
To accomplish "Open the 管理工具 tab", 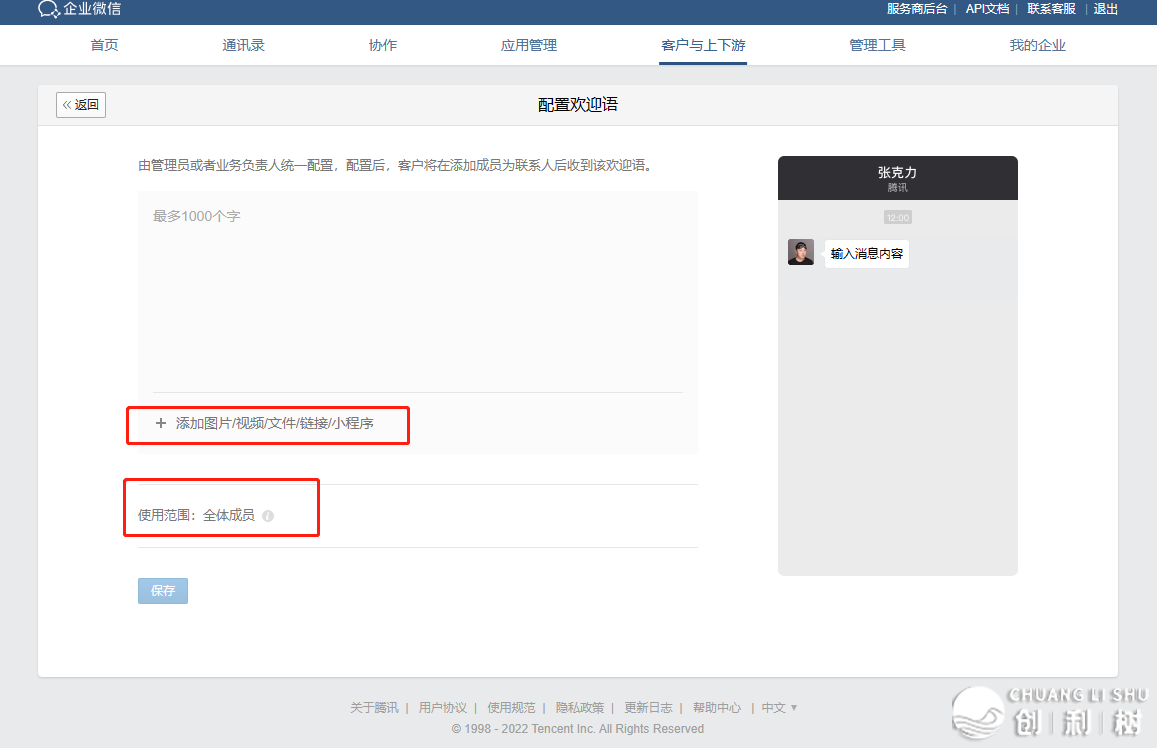I will (877, 46).
